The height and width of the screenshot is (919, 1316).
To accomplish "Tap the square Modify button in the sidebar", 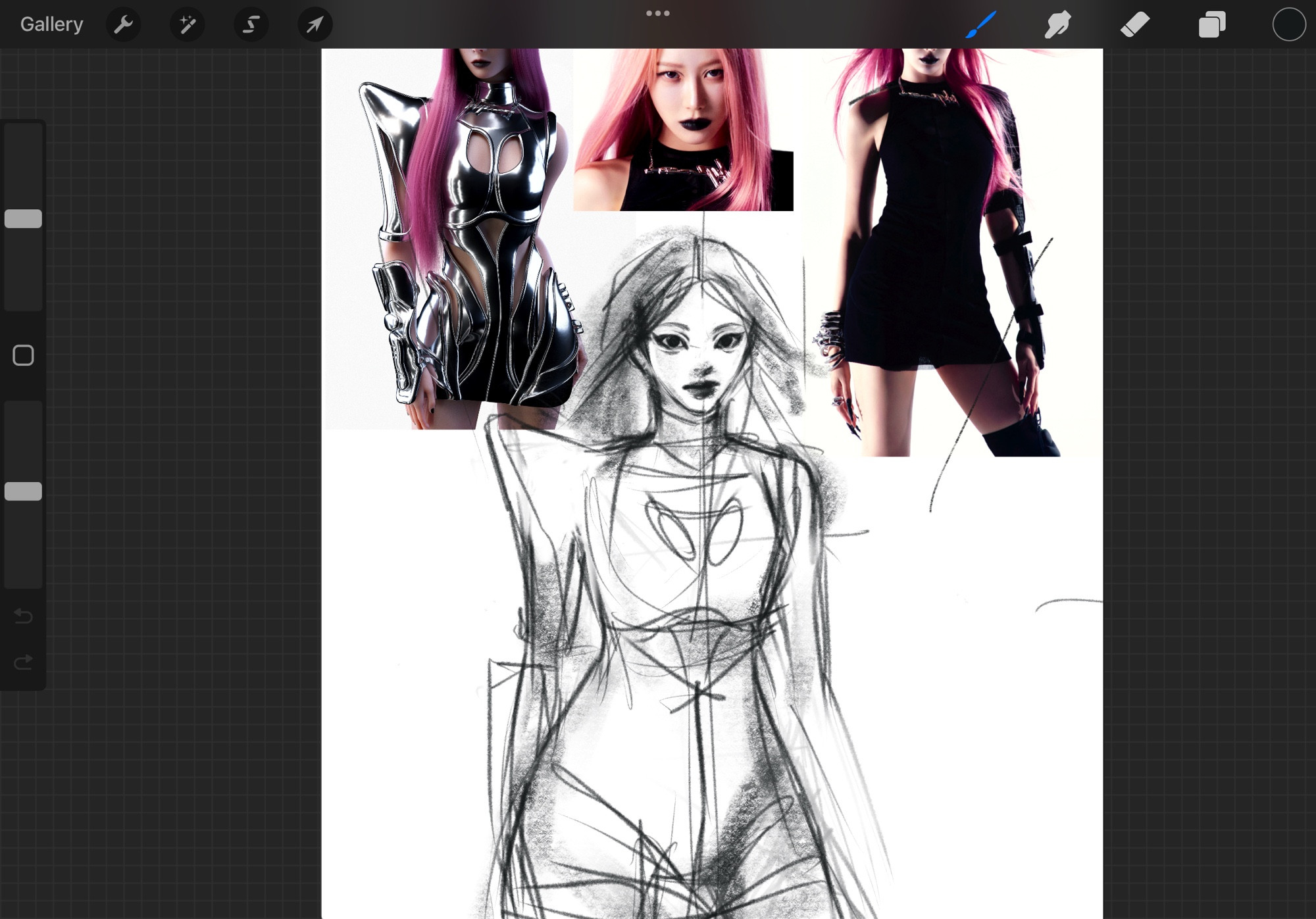I will pos(23,355).
